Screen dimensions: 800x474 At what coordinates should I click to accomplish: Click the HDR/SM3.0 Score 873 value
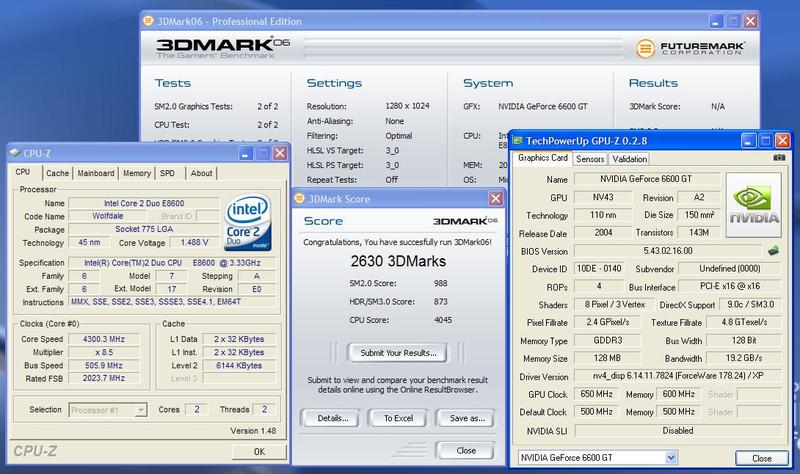440,302
